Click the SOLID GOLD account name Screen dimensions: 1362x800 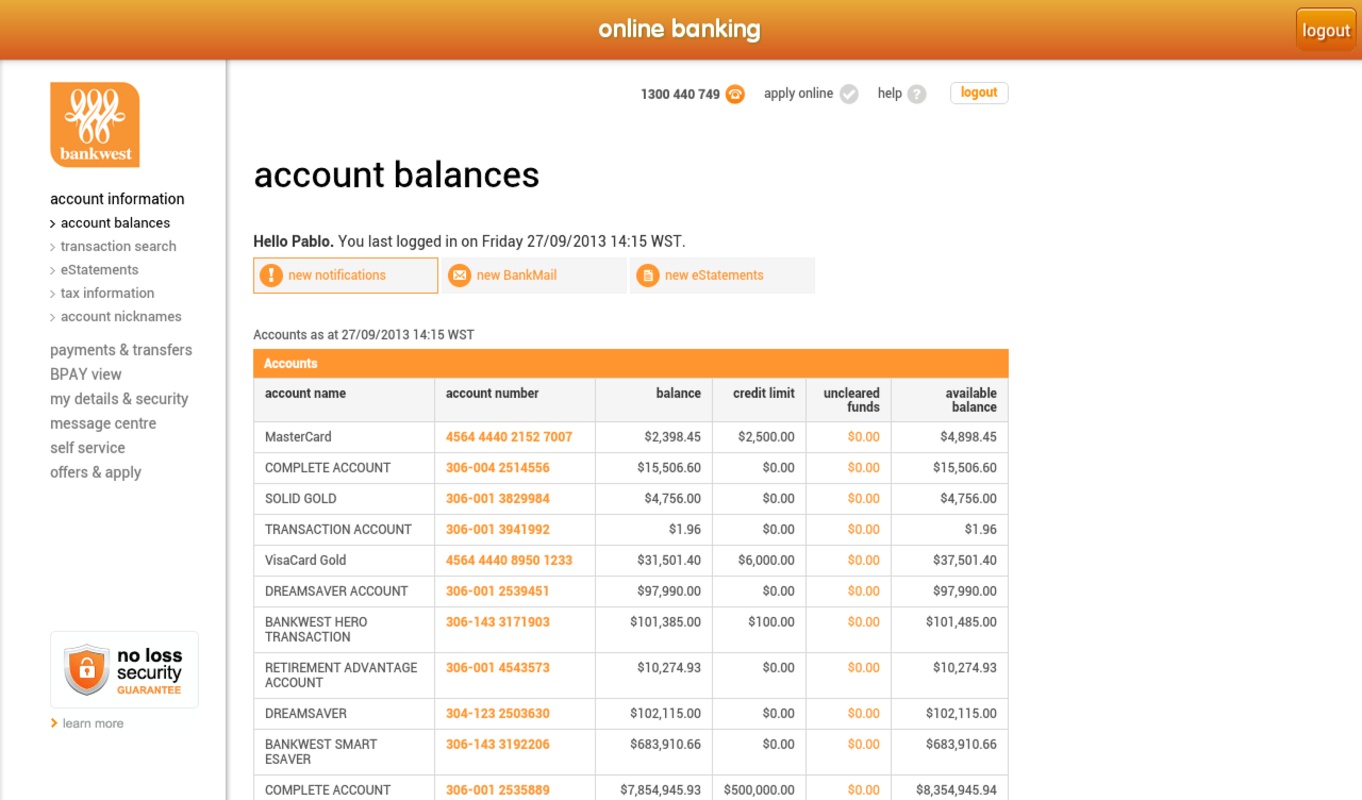coord(301,499)
